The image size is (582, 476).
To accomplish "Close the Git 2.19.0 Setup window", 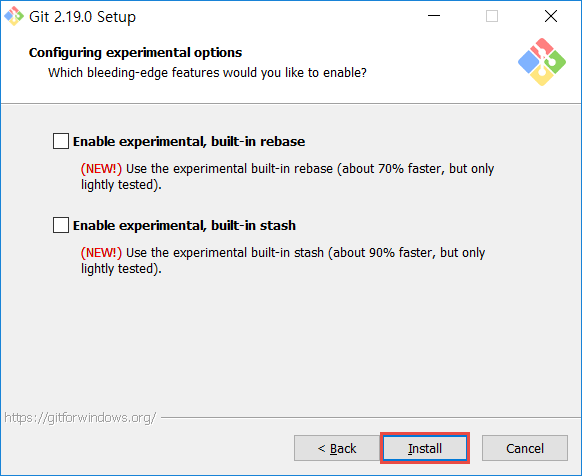I will tap(550, 16).
